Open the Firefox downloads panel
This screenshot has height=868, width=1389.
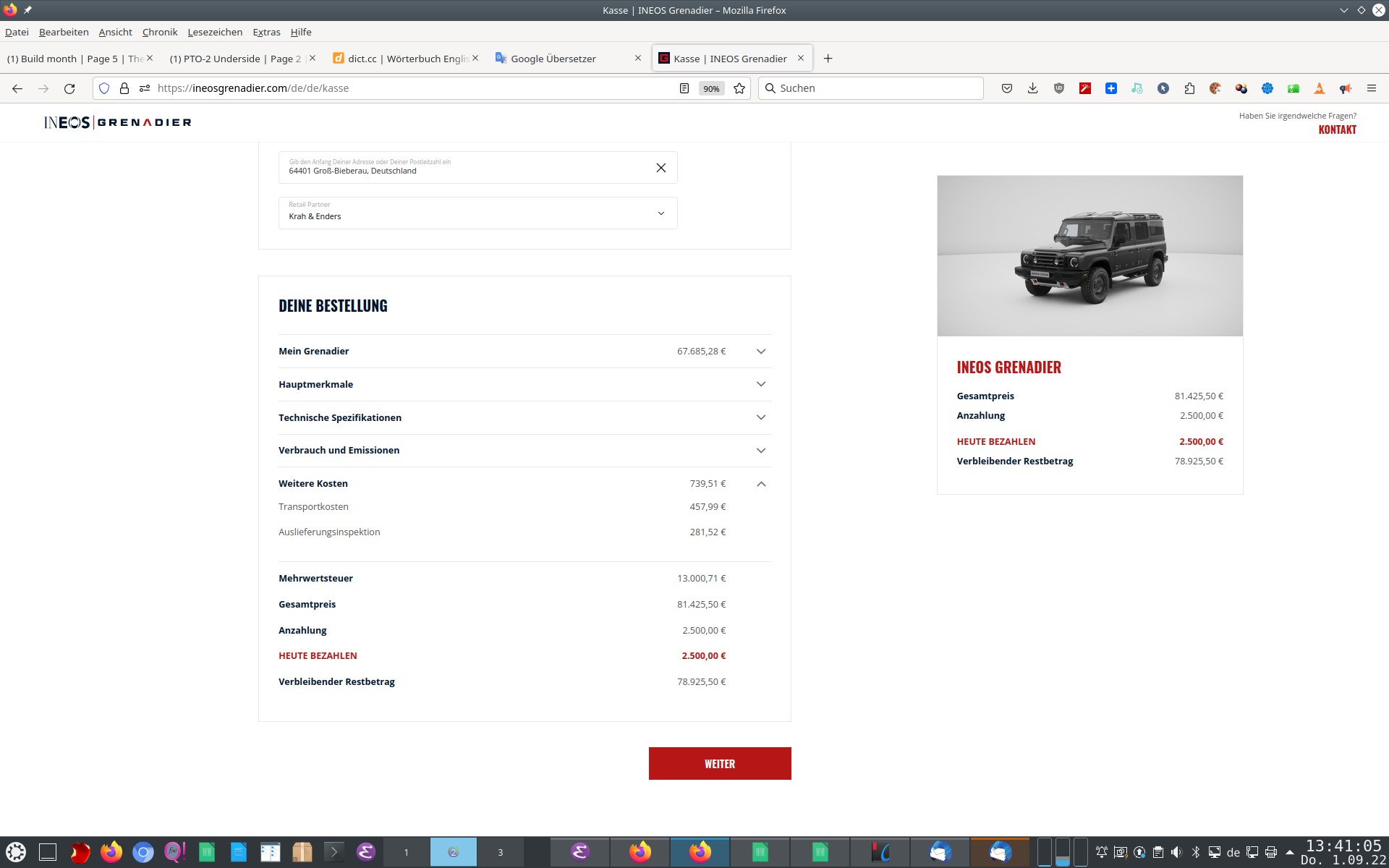pos(1033,88)
